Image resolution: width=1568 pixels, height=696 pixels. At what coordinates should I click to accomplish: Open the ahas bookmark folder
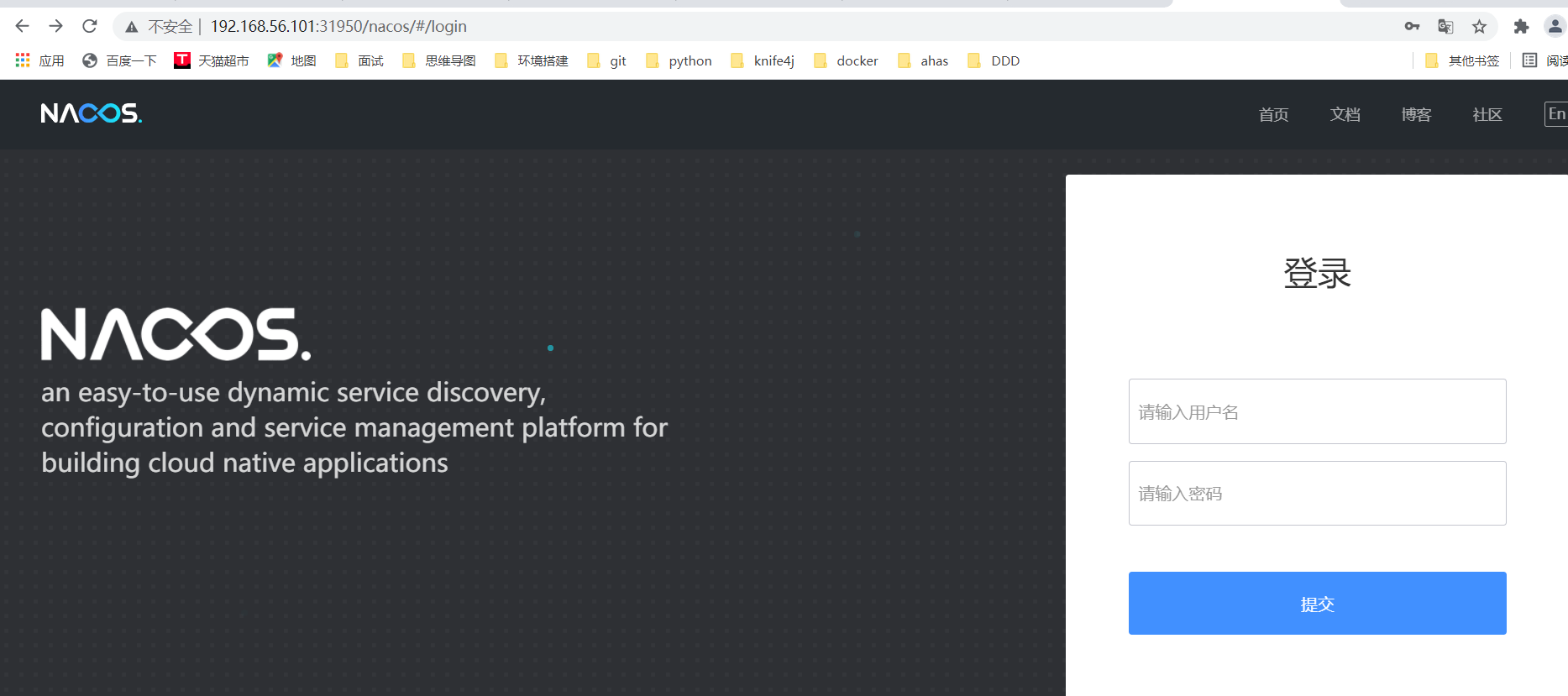tap(923, 60)
